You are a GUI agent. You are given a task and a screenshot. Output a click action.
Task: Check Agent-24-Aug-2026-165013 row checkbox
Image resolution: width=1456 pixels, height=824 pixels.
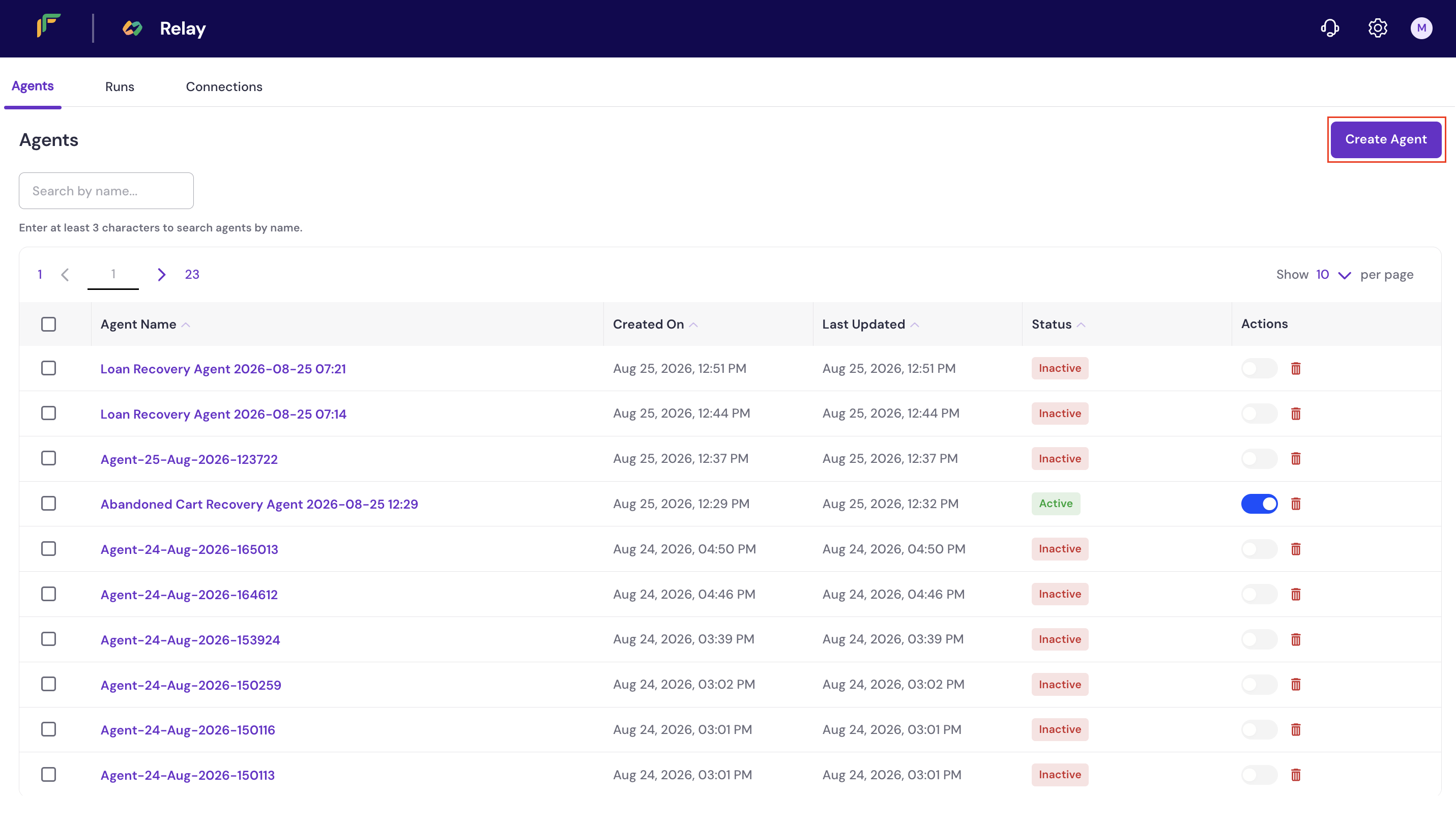[x=49, y=549]
